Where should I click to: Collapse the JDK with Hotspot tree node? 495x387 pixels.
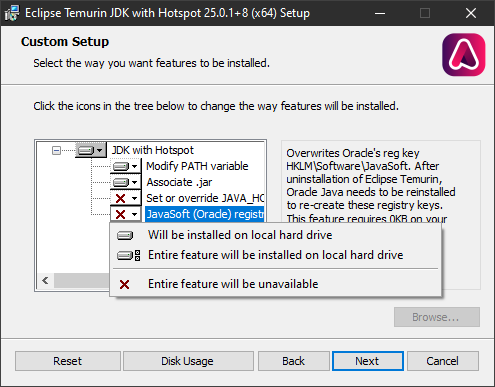(56, 150)
